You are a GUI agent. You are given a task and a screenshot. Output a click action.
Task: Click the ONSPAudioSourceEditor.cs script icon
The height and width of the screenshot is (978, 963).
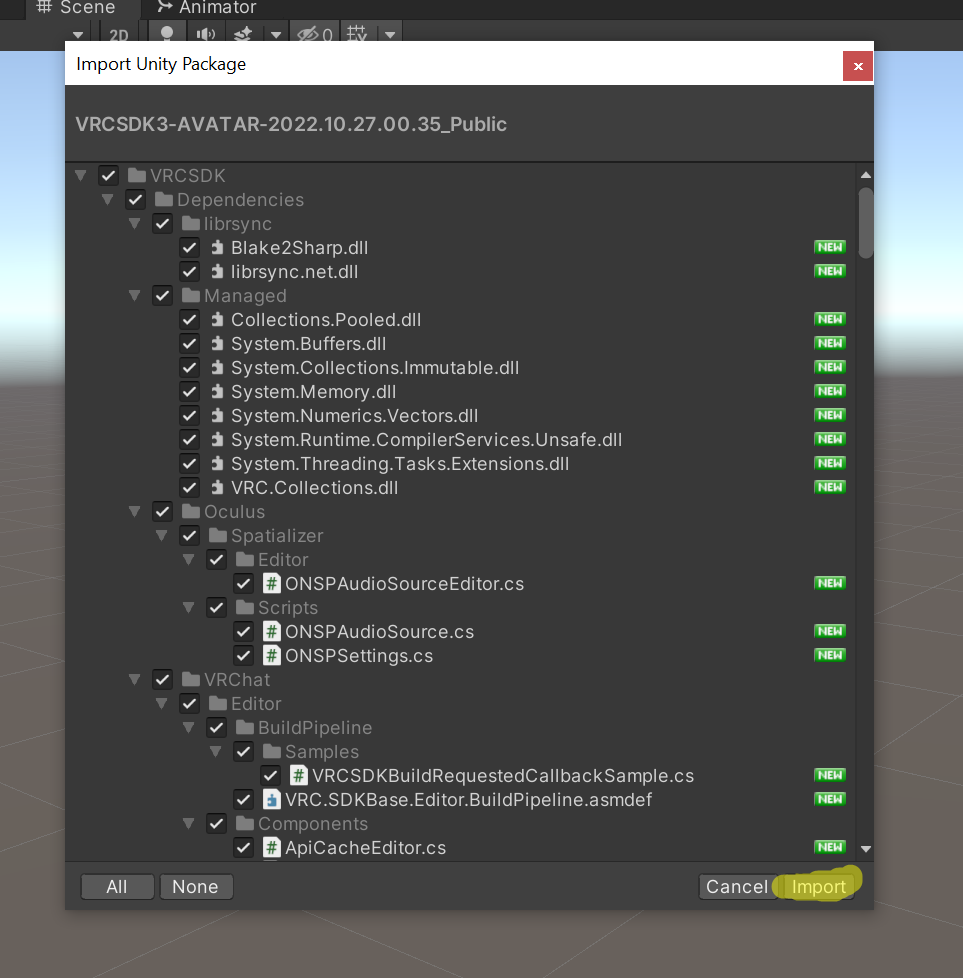coord(271,584)
